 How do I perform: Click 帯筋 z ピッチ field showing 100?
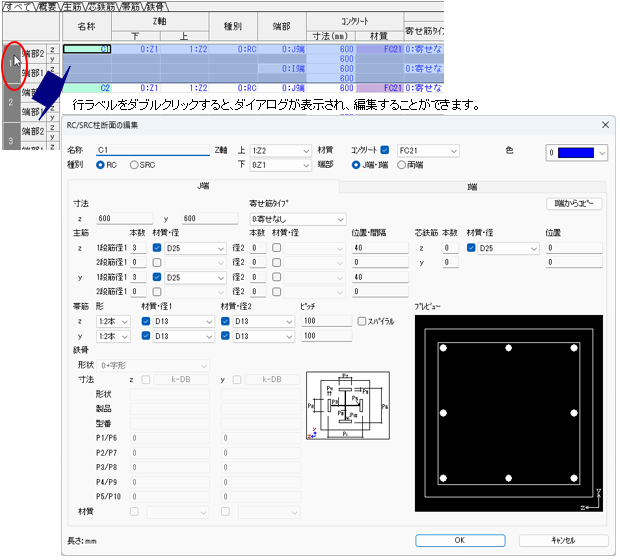pyautogui.click(x=327, y=321)
